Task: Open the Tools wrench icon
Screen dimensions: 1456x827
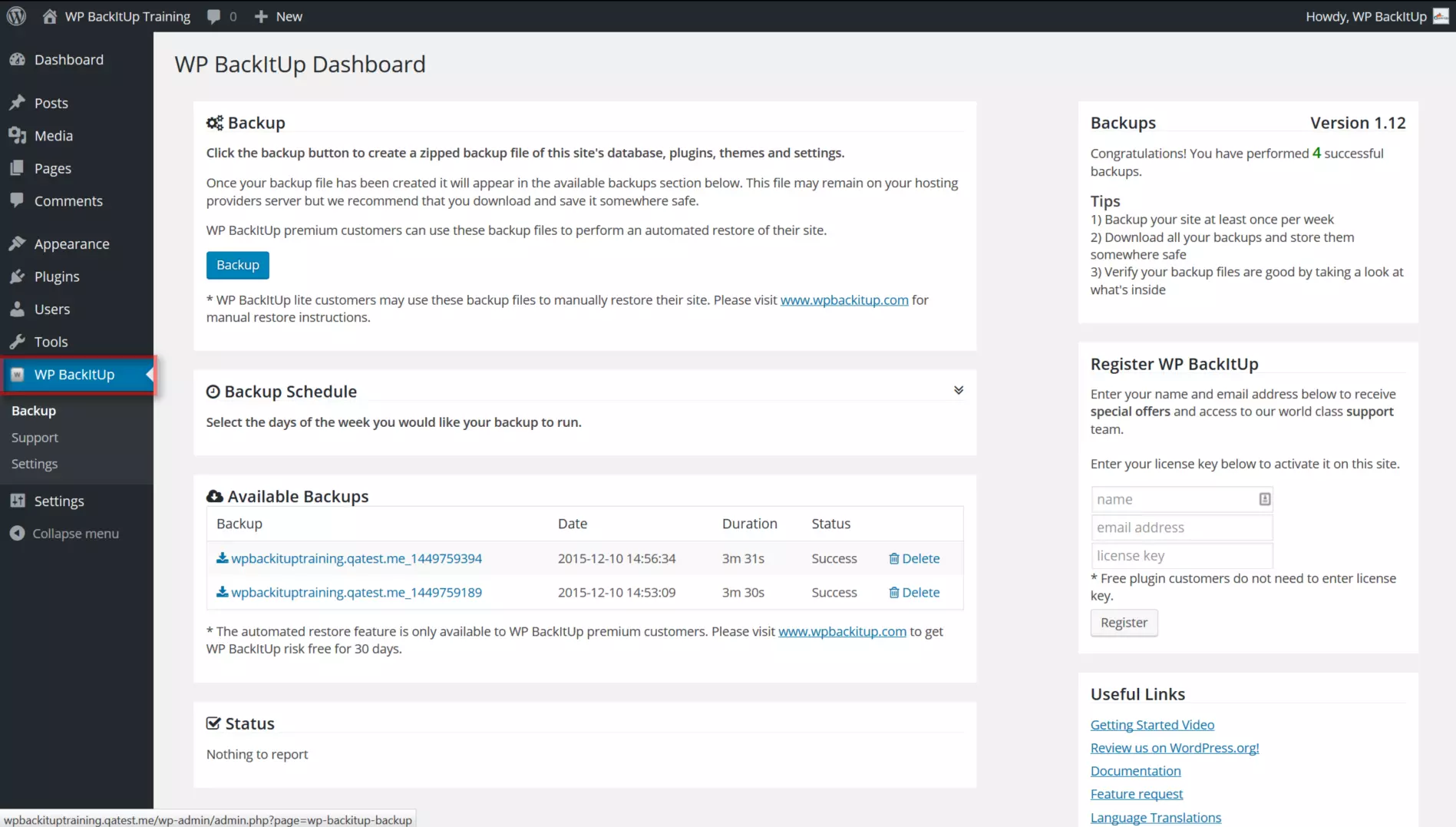Action: 18,342
